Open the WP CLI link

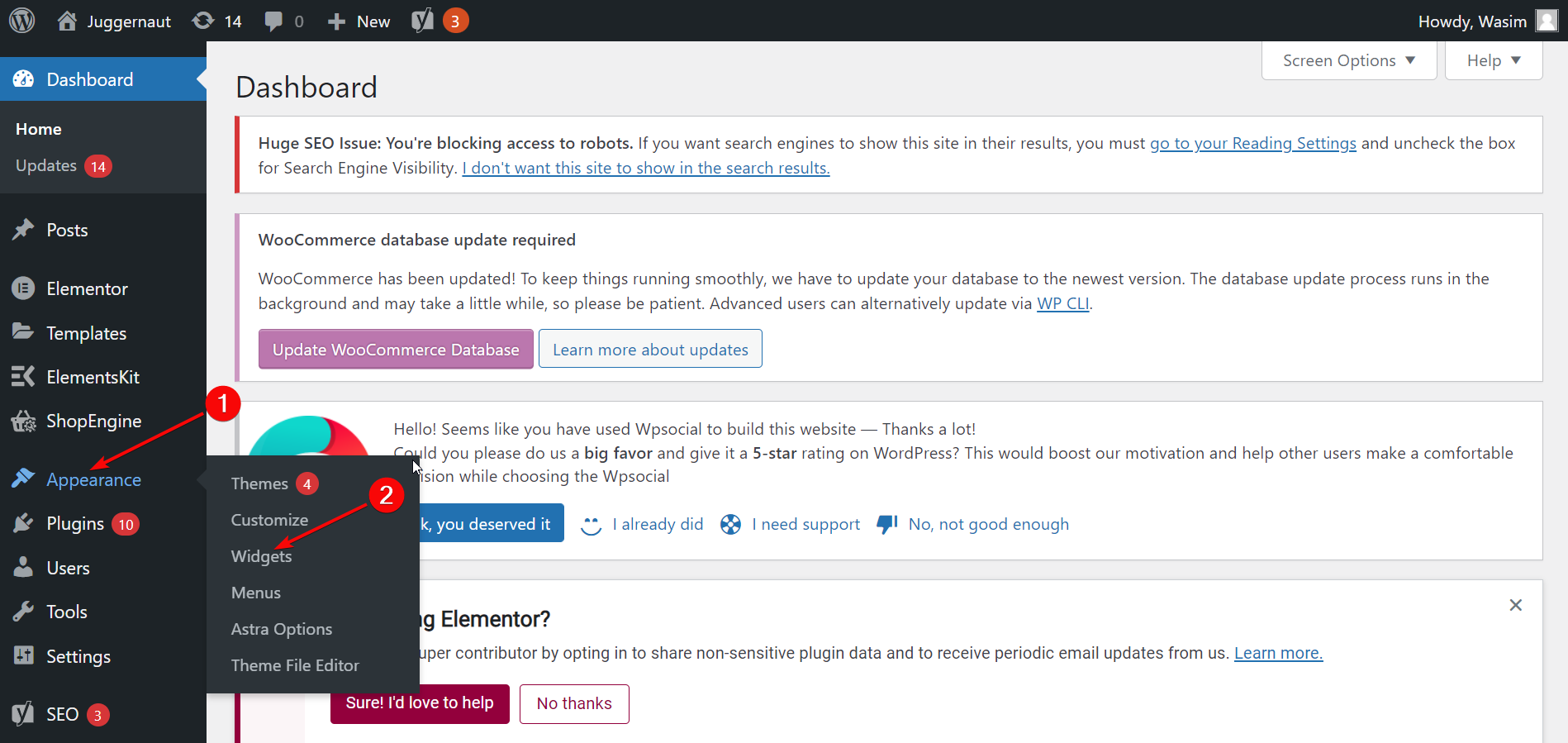[1063, 303]
